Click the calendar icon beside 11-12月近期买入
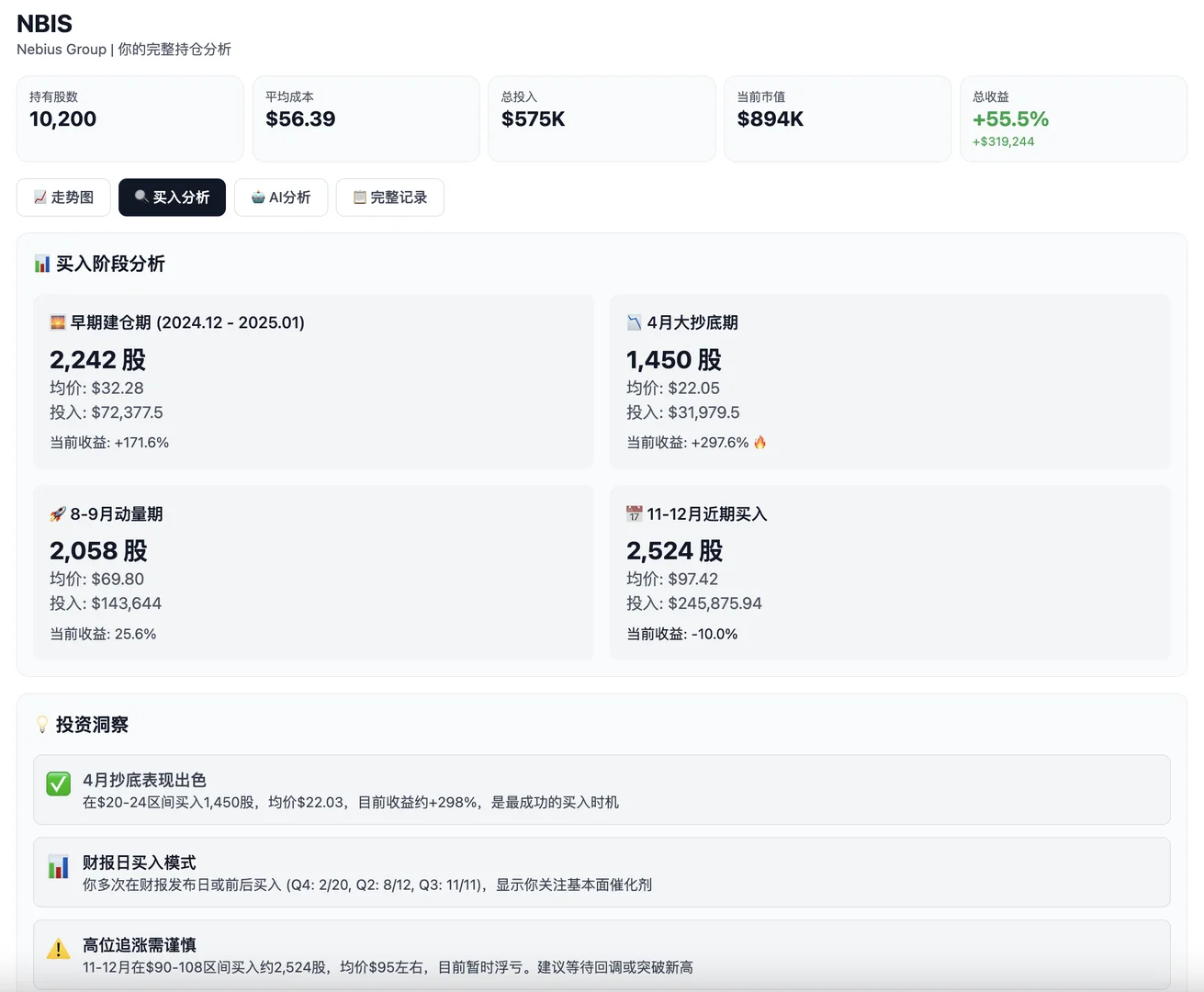 [x=635, y=514]
